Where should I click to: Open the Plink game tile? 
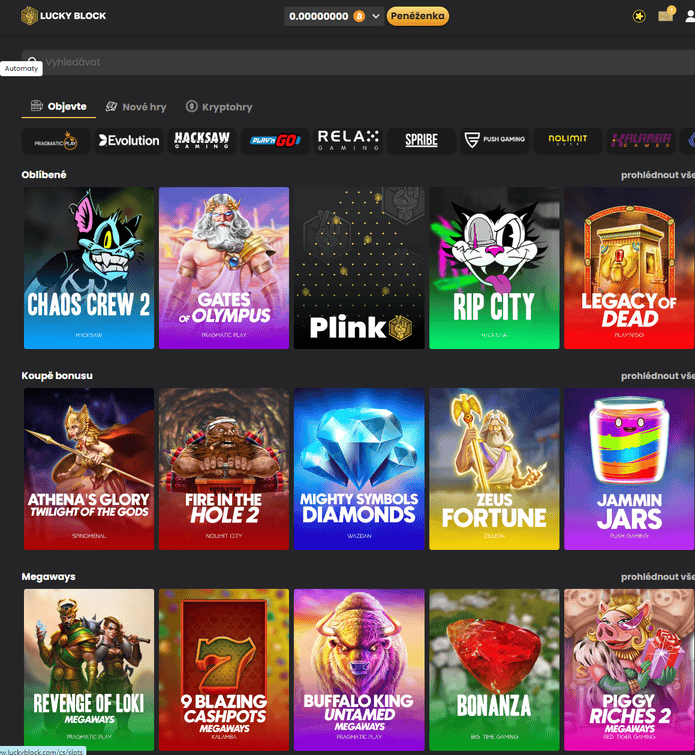point(359,268)
